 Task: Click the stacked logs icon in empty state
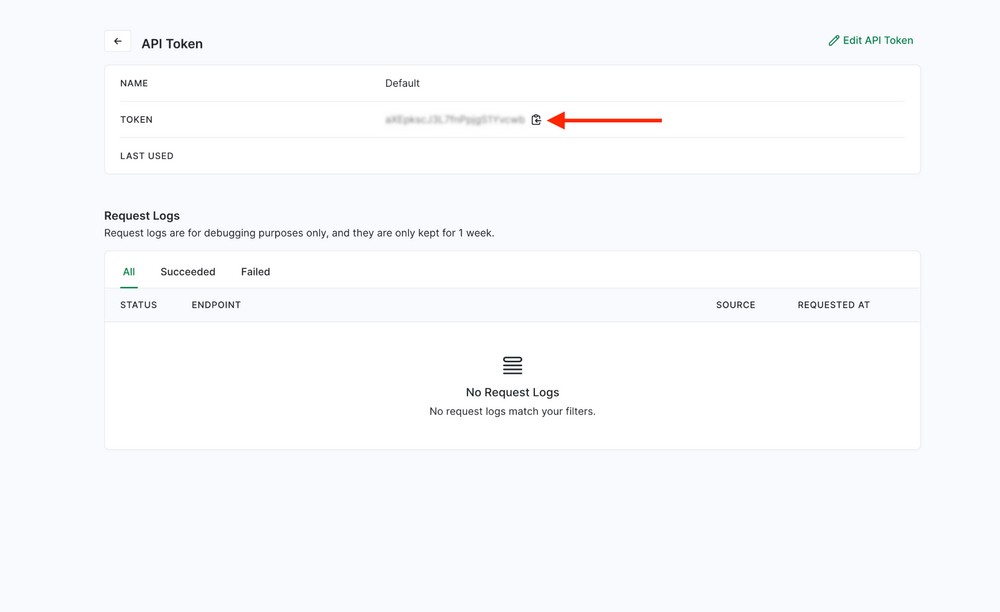tap(512, 365)
